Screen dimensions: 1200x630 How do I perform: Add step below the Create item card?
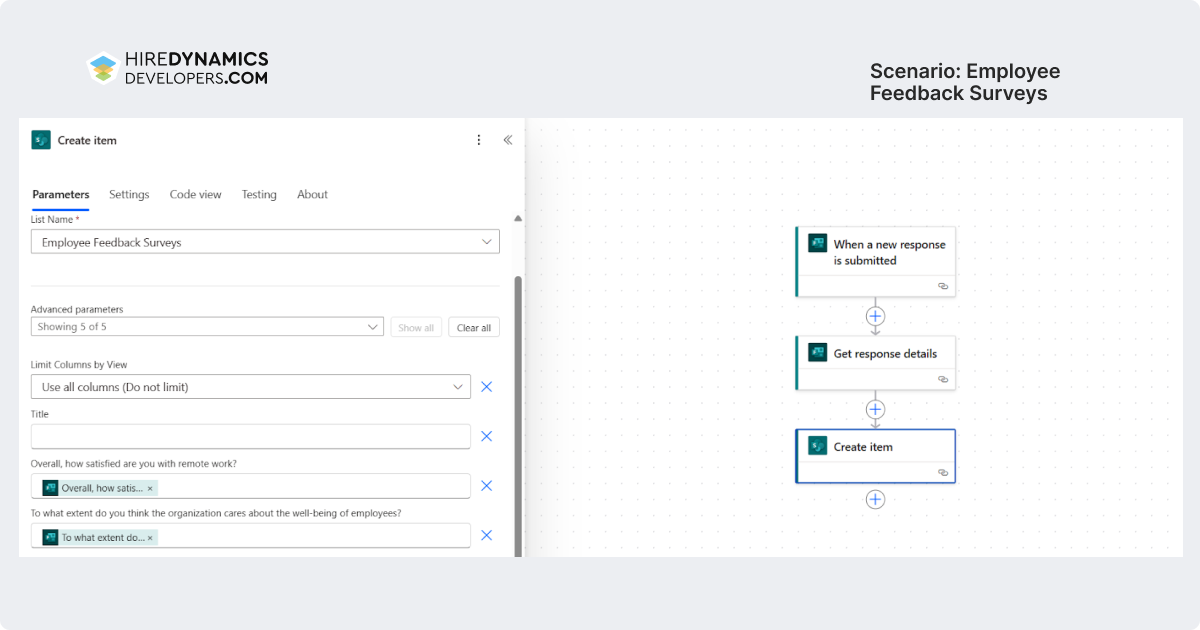click(875, 499)
